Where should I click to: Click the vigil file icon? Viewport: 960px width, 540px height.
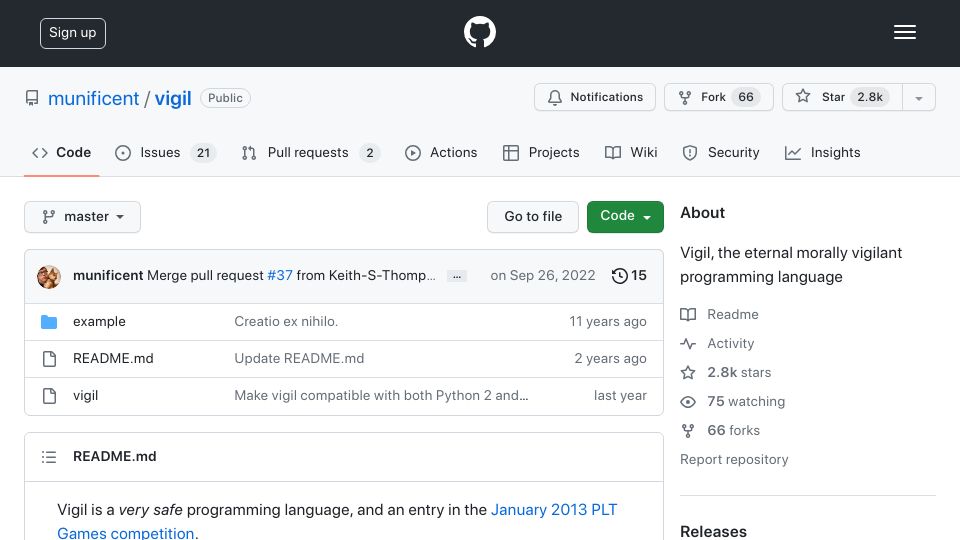pos(50,396)
